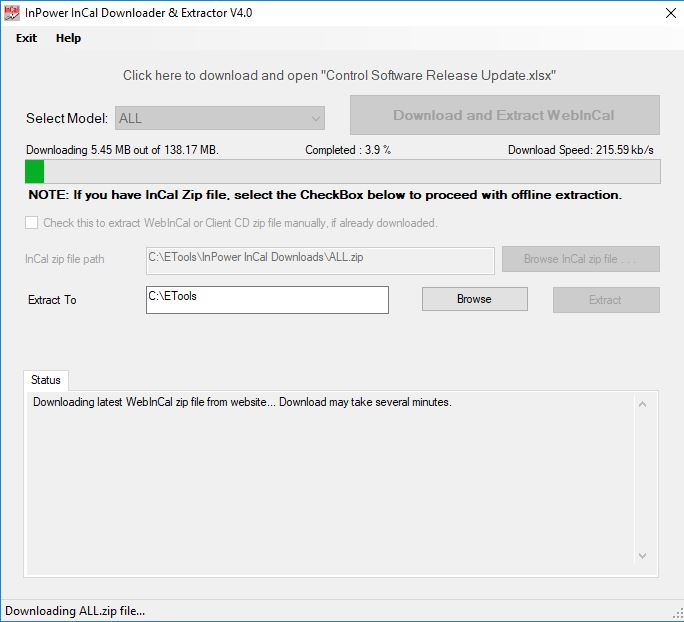Click the 'Select Model:' label
Viewport: 684px width, 622px height.
(x=67, y=118)
